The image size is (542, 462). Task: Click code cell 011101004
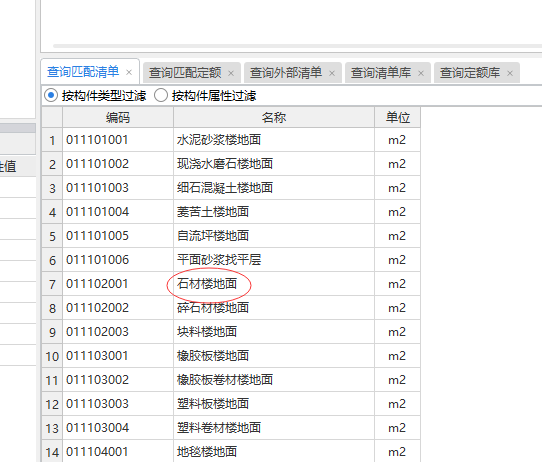point(118,212)
